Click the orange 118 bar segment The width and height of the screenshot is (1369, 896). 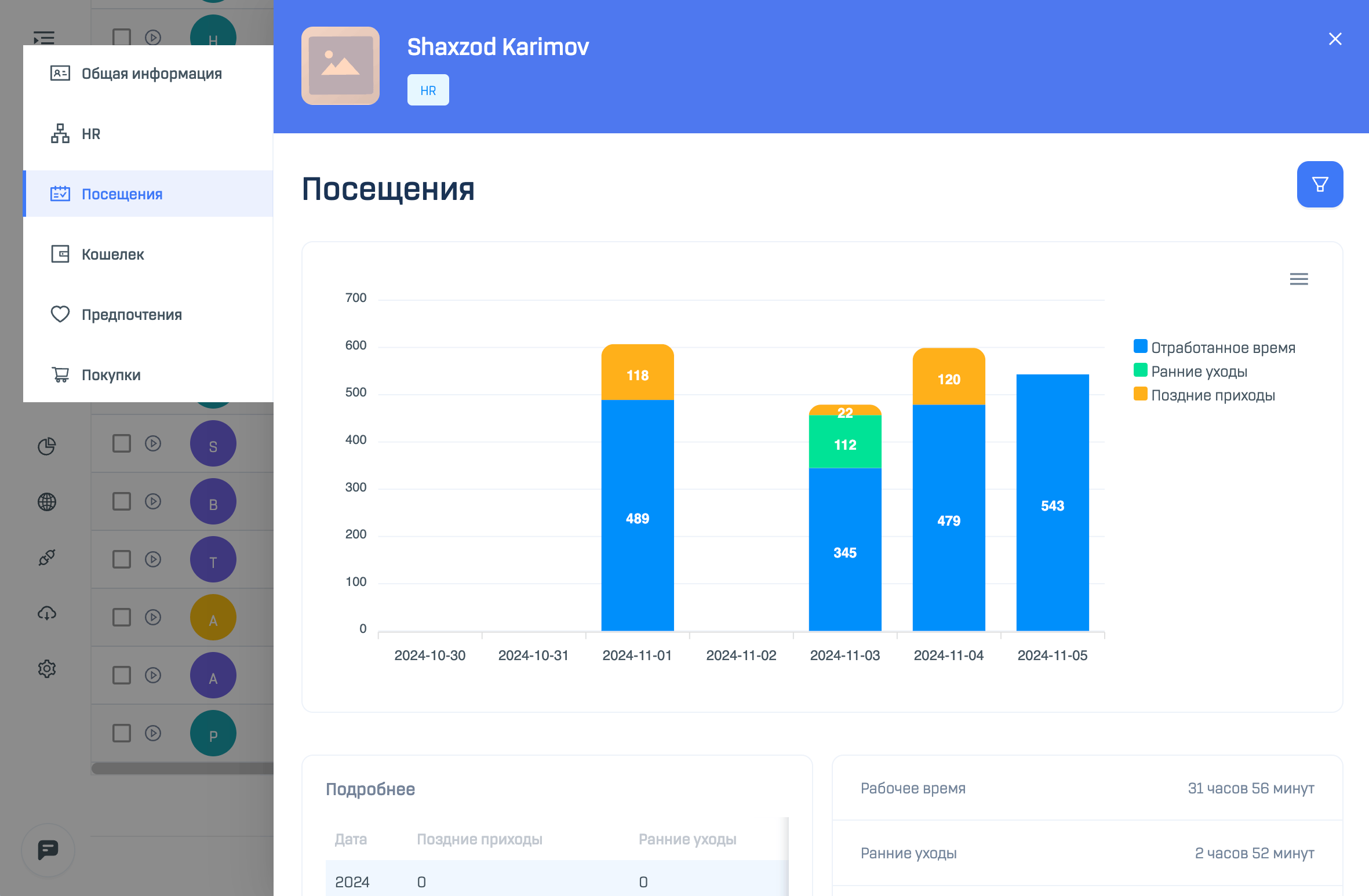pyautogui.click(x=638, y=372)
